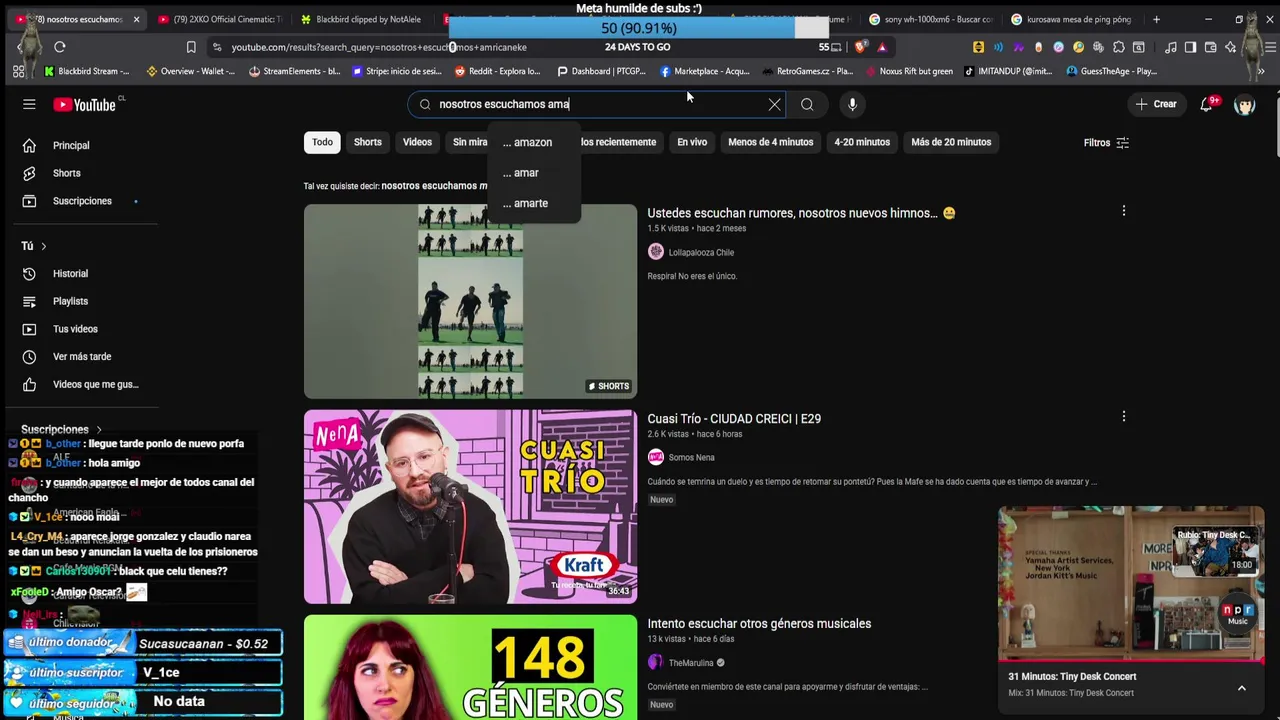Open Historial in the sidebar
The image size is (1280, 720).
click(70, 273)
